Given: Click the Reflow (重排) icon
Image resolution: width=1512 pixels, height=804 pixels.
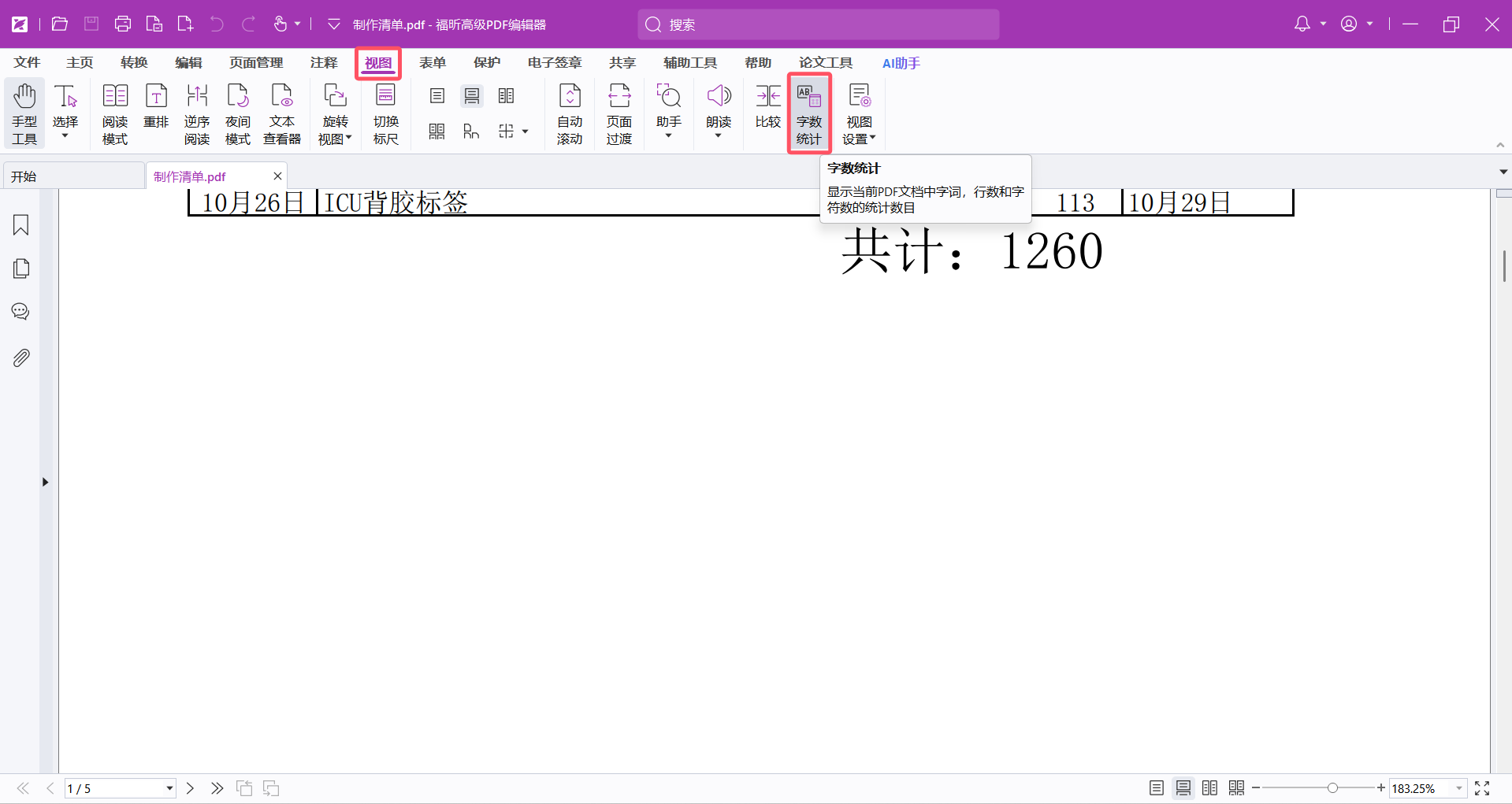Looking at the screenshot, I should coord(156,106).
